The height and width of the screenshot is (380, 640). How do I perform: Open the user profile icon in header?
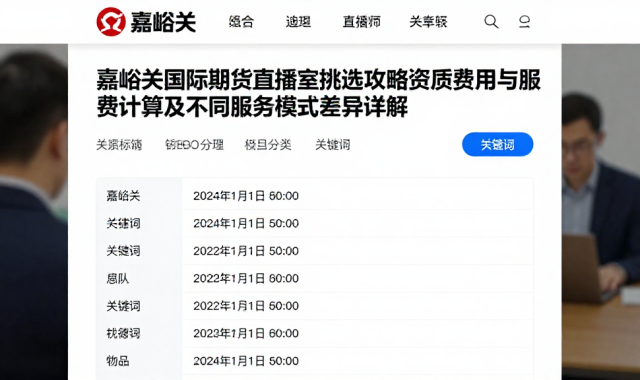524,21
